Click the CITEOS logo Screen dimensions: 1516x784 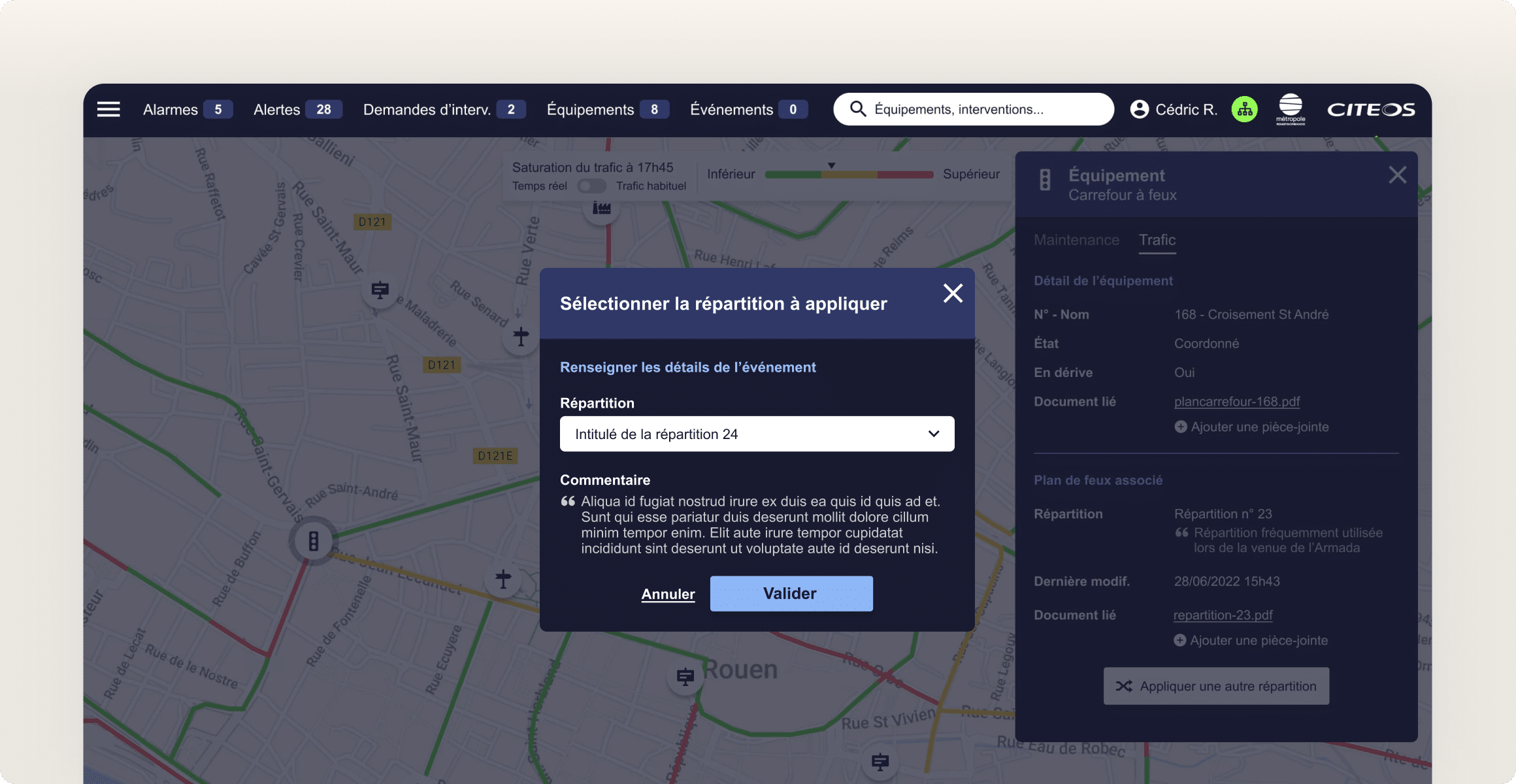[x=1371, y=109]
